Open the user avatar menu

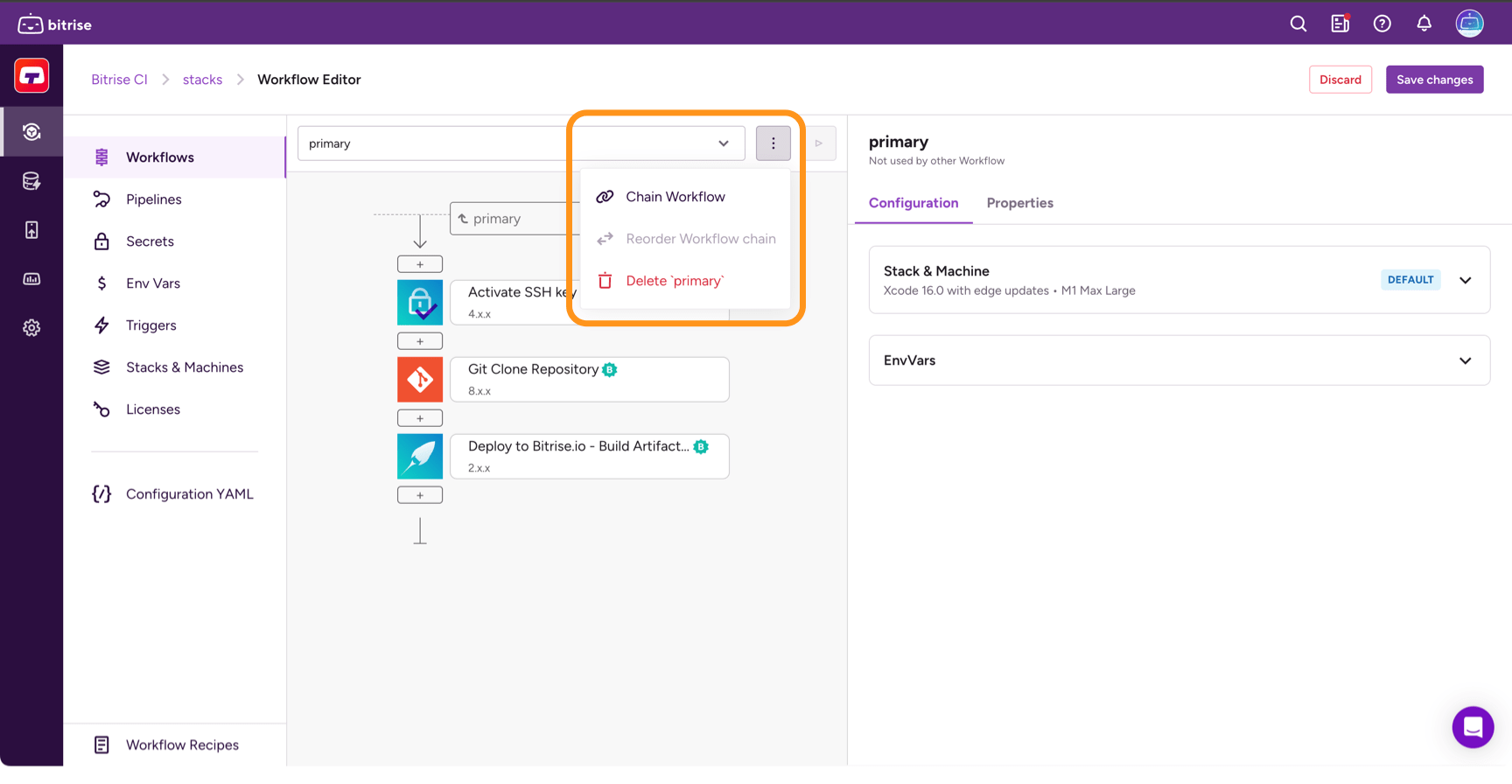coord(1470,24)
